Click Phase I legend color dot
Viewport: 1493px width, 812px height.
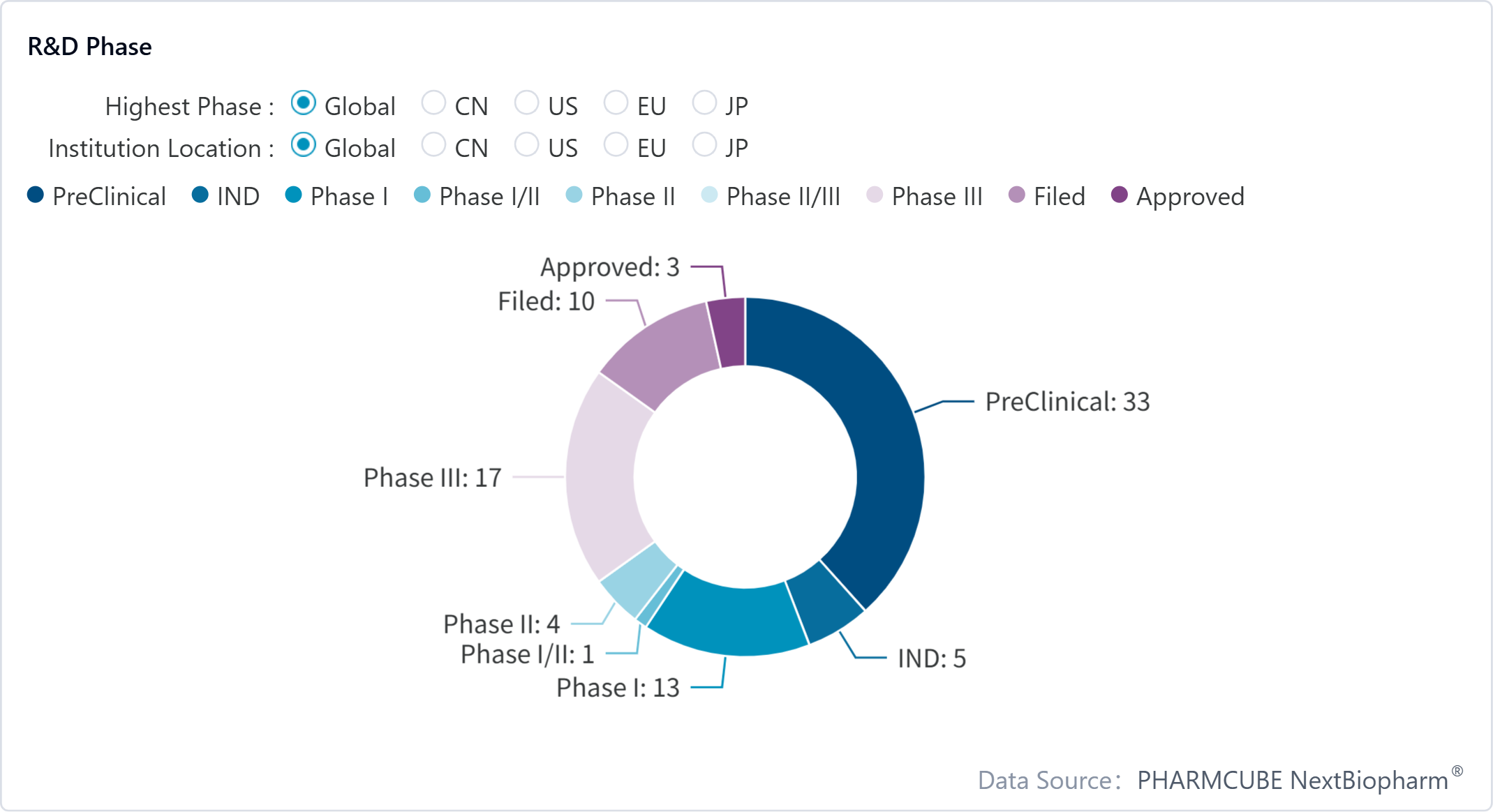pyautogui.click(x=294, y=195)
